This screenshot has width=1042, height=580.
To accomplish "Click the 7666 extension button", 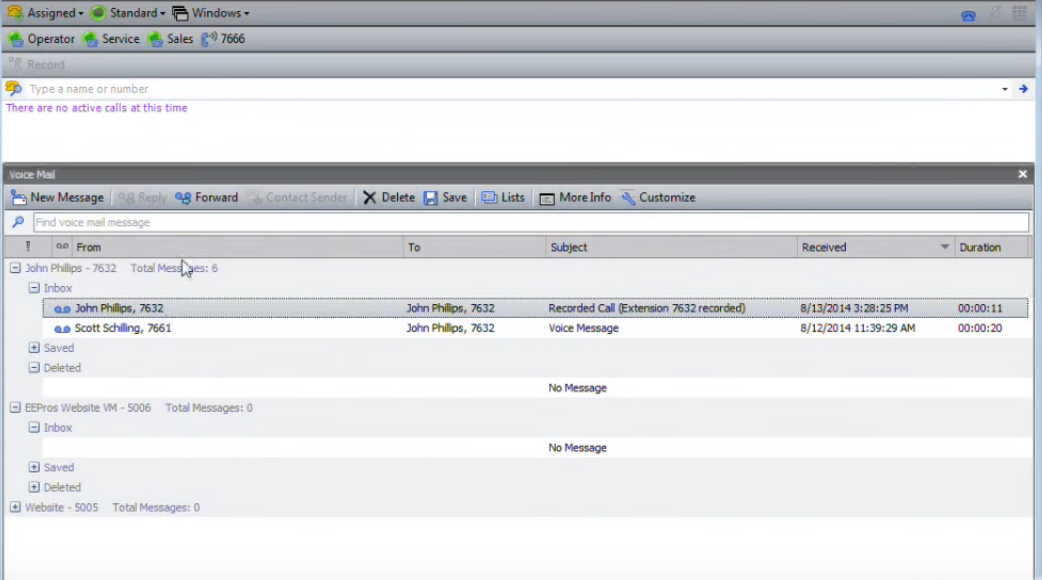I will coord(223,39).
